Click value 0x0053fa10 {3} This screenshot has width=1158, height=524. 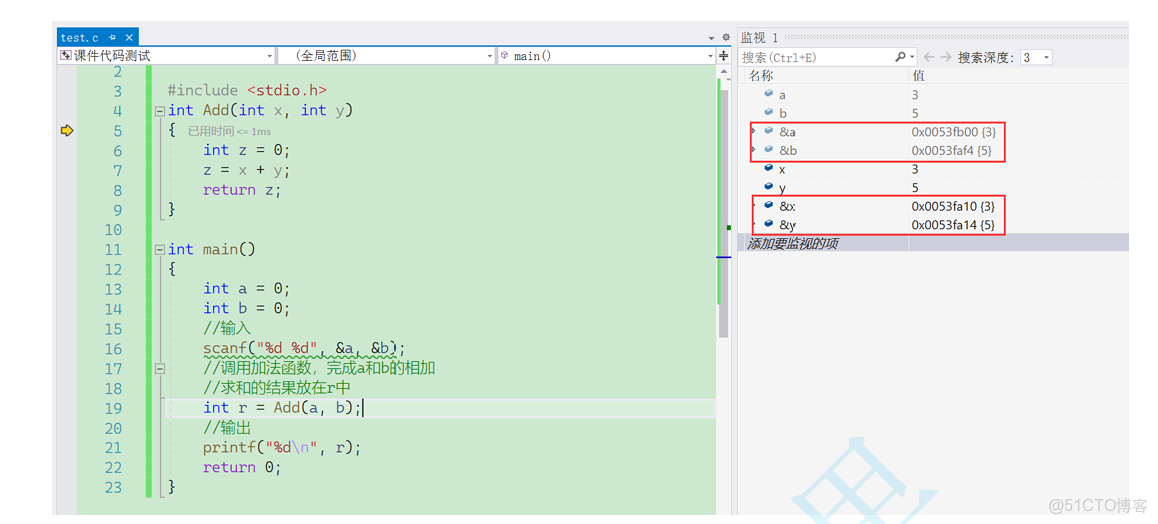coord(955,206)
